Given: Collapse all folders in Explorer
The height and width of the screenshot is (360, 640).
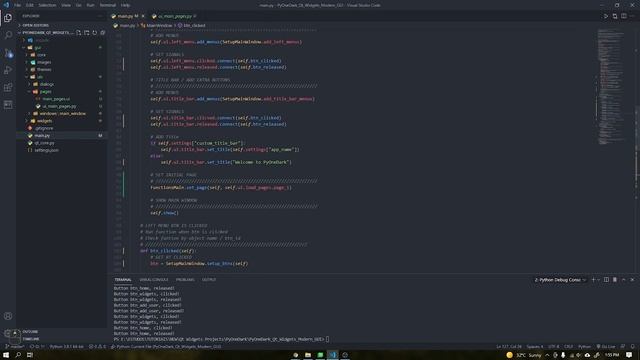Looking at the screenshot, I should (103, 33).
